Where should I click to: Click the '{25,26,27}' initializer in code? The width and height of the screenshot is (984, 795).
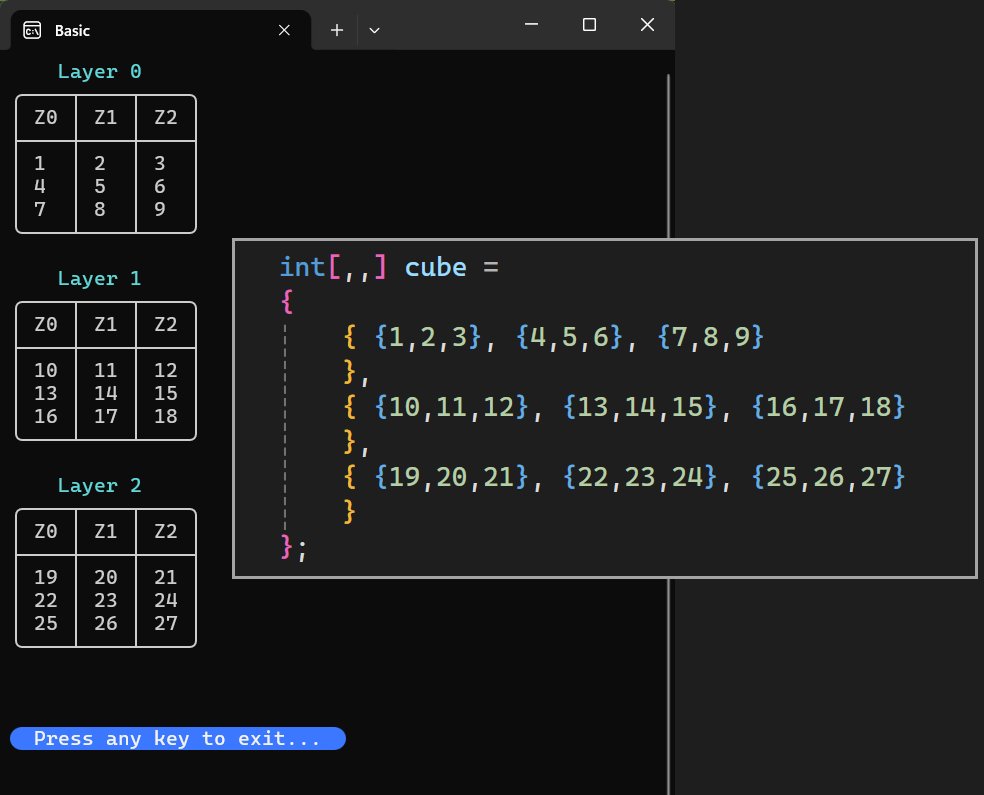[828, 478]
